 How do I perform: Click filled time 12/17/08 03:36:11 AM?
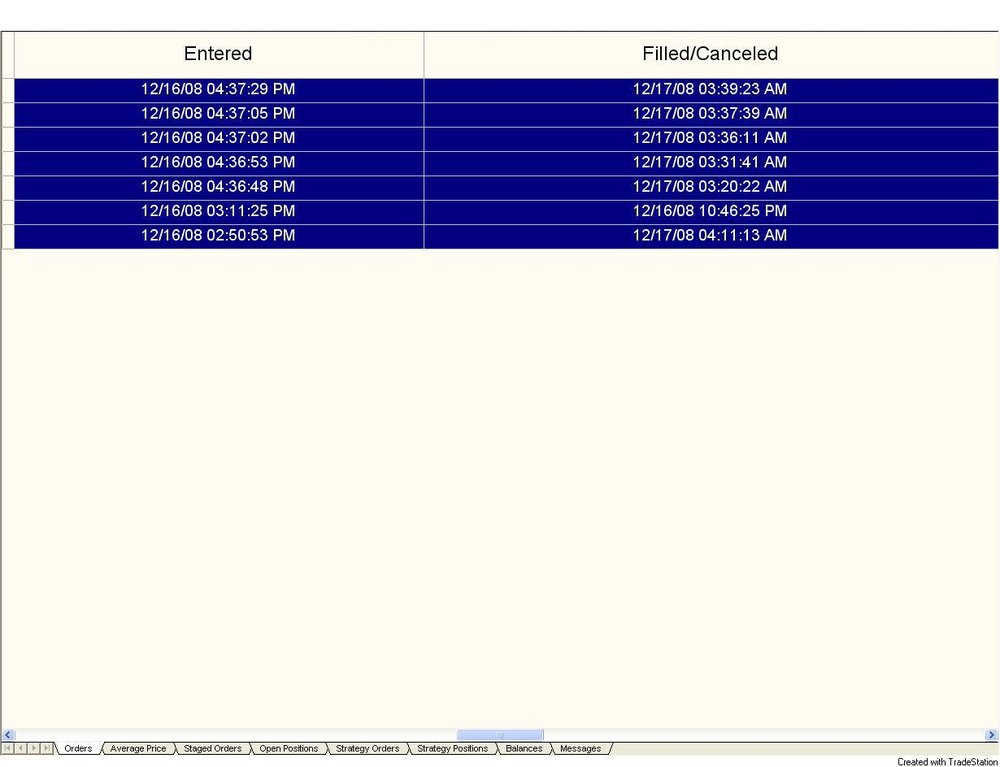[710, 138]
